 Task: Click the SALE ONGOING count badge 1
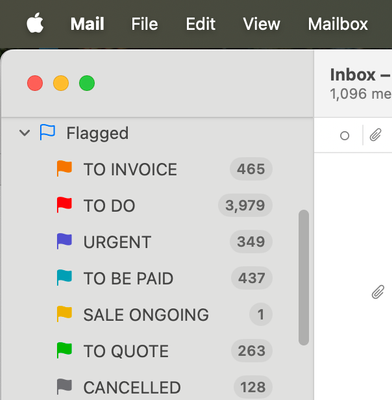(261, 314)
